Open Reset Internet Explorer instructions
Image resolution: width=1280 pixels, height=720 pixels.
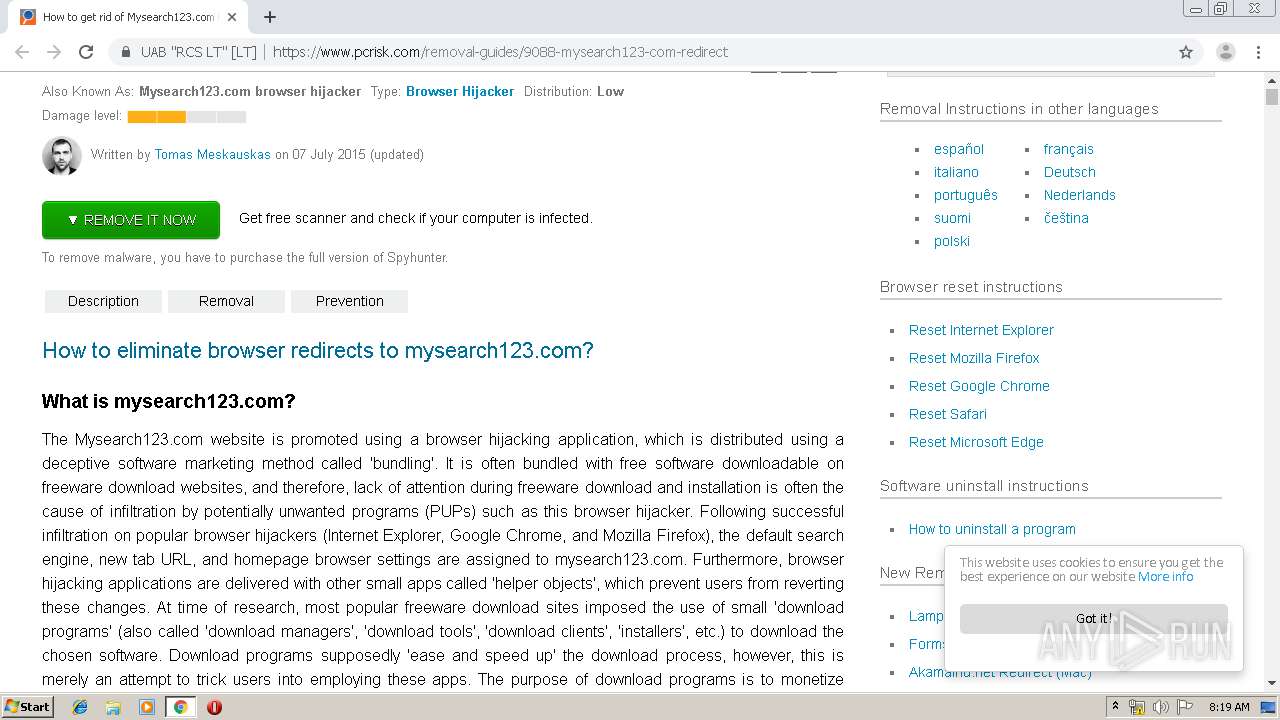981,330
